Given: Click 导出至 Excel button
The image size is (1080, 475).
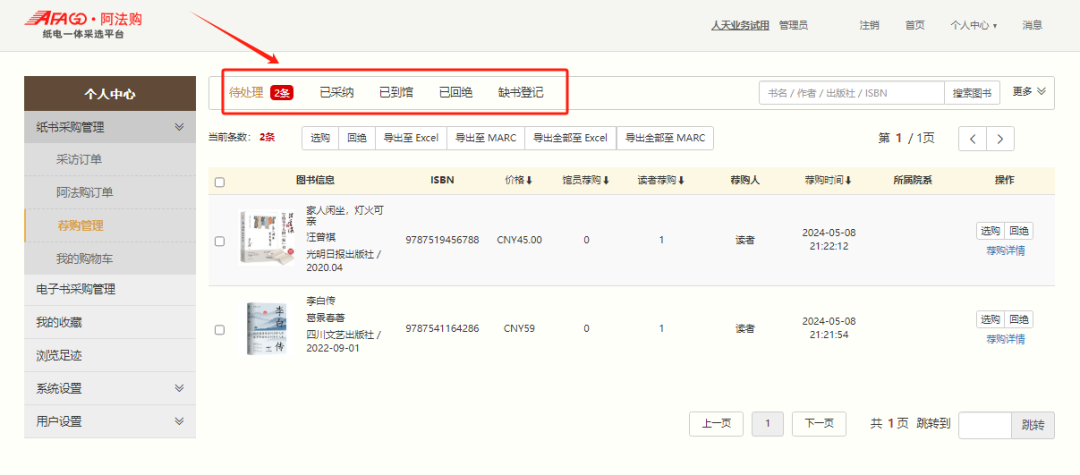Looking at the screenshot, I should tap(411, 138).
